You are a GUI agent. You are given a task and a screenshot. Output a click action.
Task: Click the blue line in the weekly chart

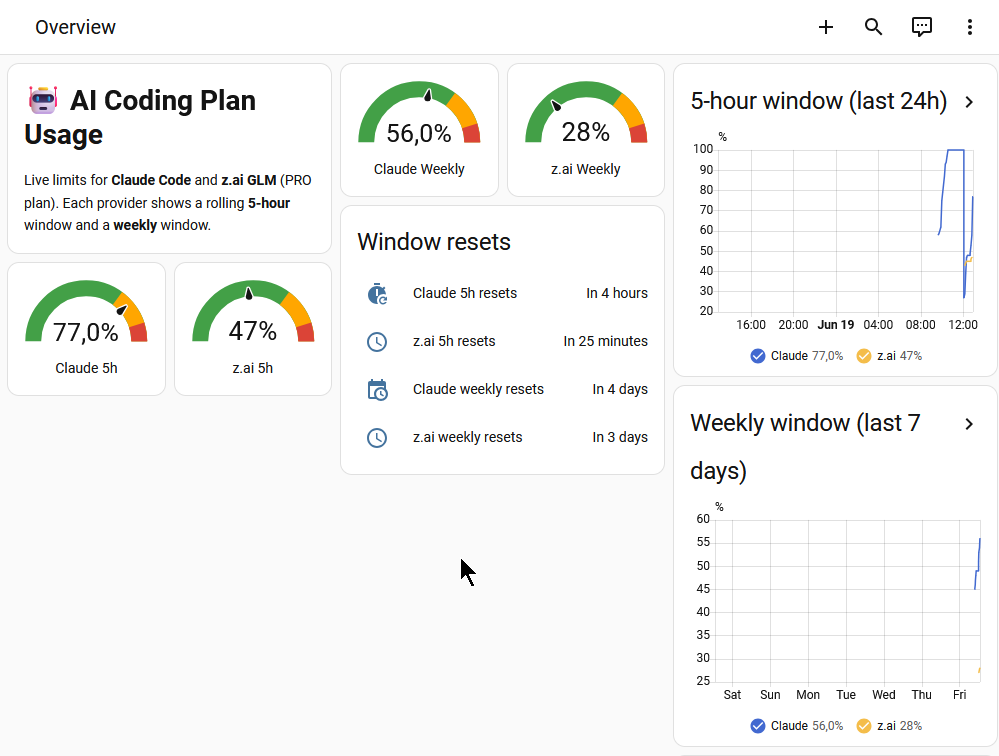(x=977, y=570)
